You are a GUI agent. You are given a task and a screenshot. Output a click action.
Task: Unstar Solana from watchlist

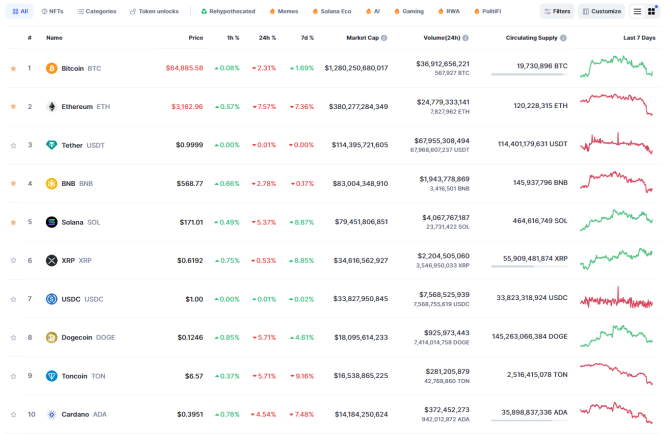tap(13, 222)
